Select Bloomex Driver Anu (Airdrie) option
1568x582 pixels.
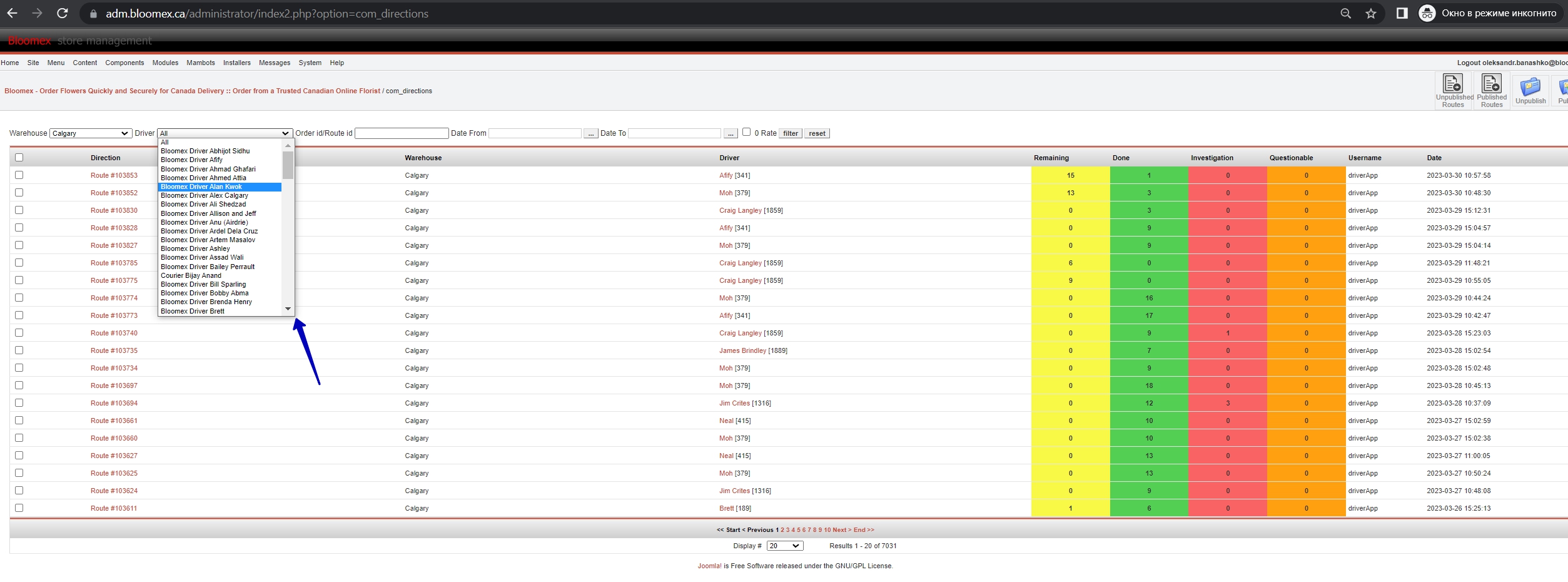pyautogui.click(x=220, y=223)
